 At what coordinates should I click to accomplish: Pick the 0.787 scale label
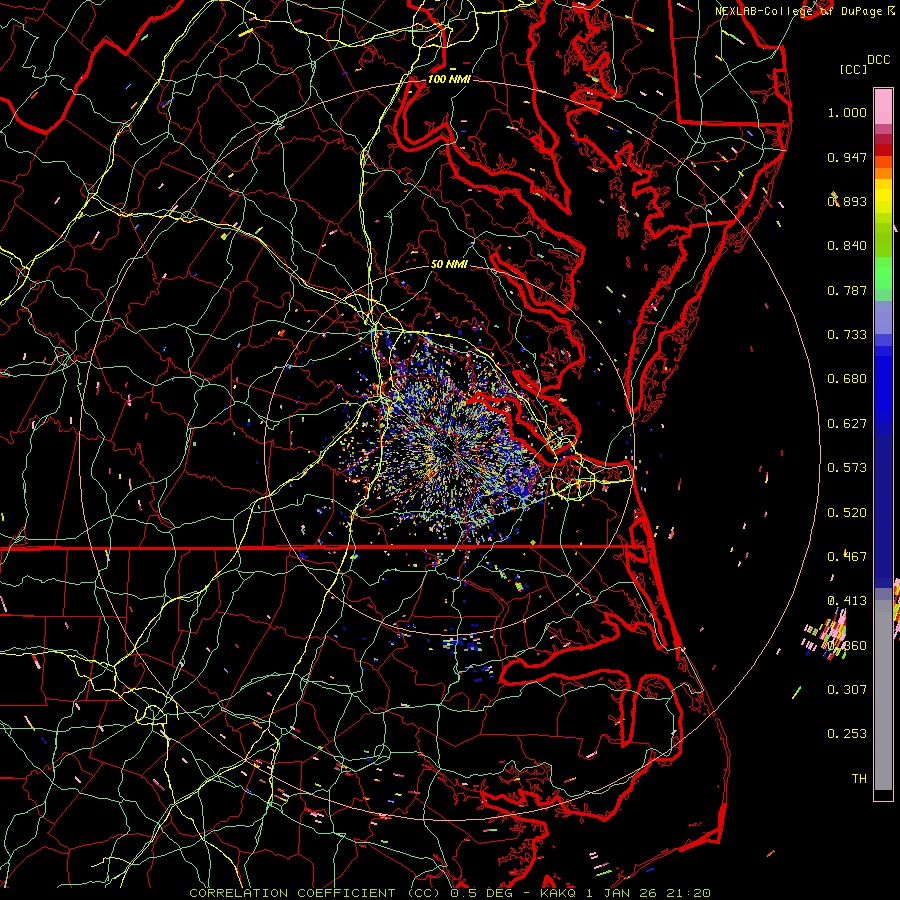click(x=847, y=290)
